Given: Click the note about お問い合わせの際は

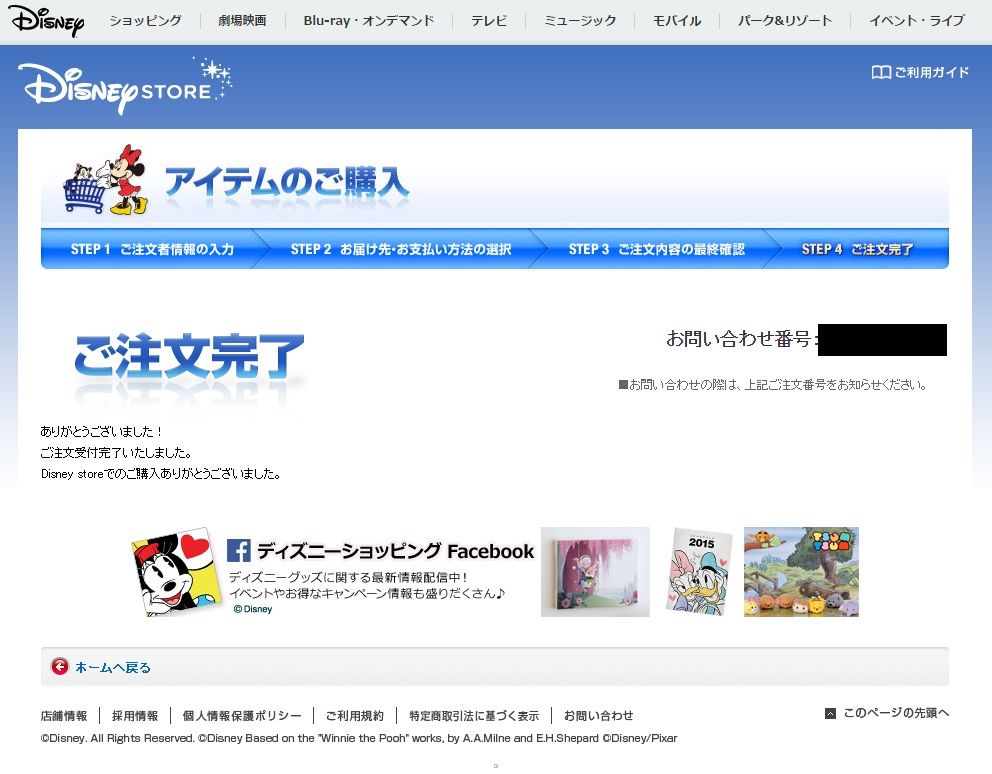Looking at the screenshot, I should pyautogui.click(x=772, y=385).
